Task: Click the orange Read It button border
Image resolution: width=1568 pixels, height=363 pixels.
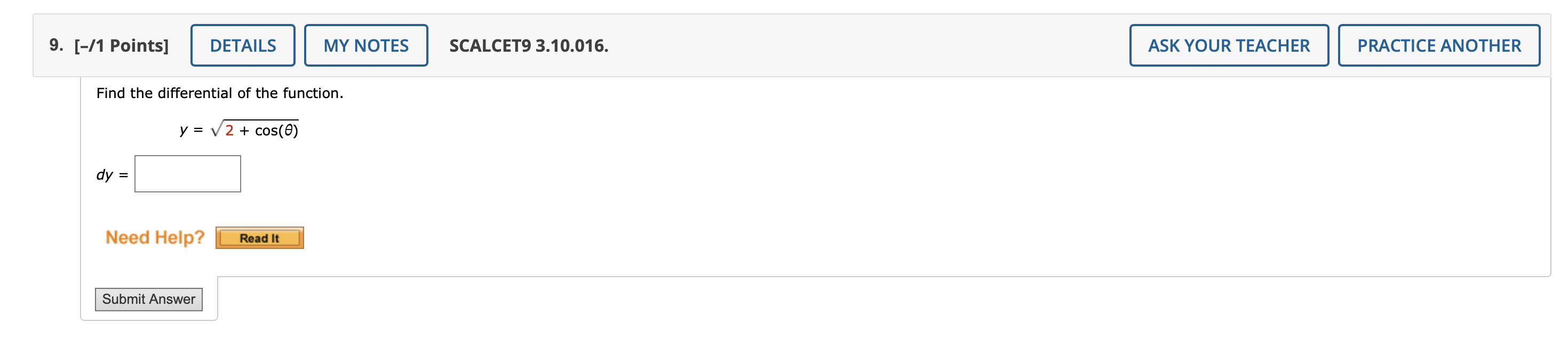Action: coord(260,238)
